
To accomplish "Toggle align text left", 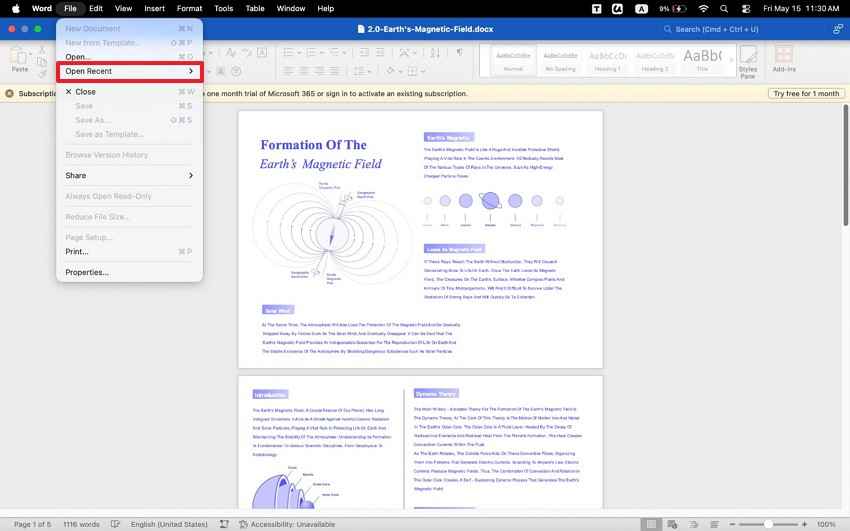I will pos(288,71).
